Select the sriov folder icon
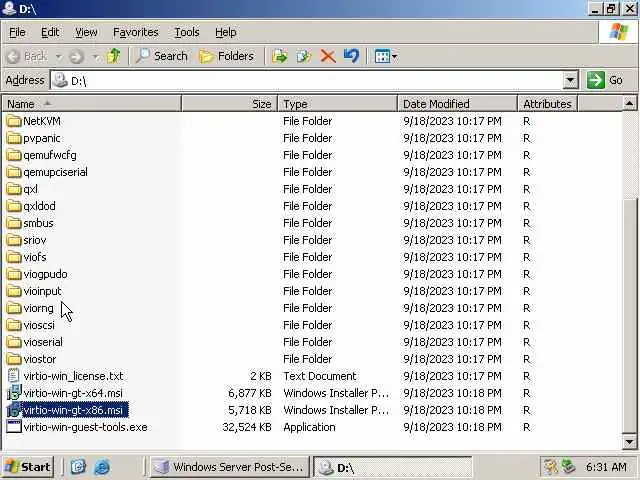This screenshot has height=480, width=640. tap(14, 240)
